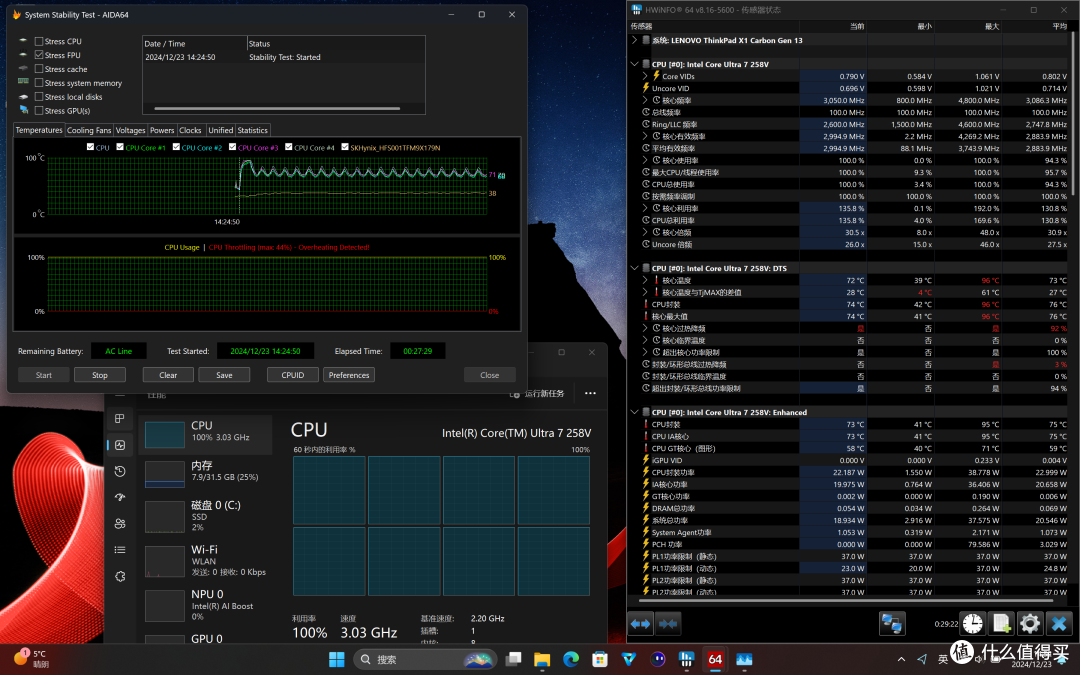Select the Wi-Fi WLAN performance graph thumbnail
This screenshot has width=1080, height=675.
(x=164, y=560)
